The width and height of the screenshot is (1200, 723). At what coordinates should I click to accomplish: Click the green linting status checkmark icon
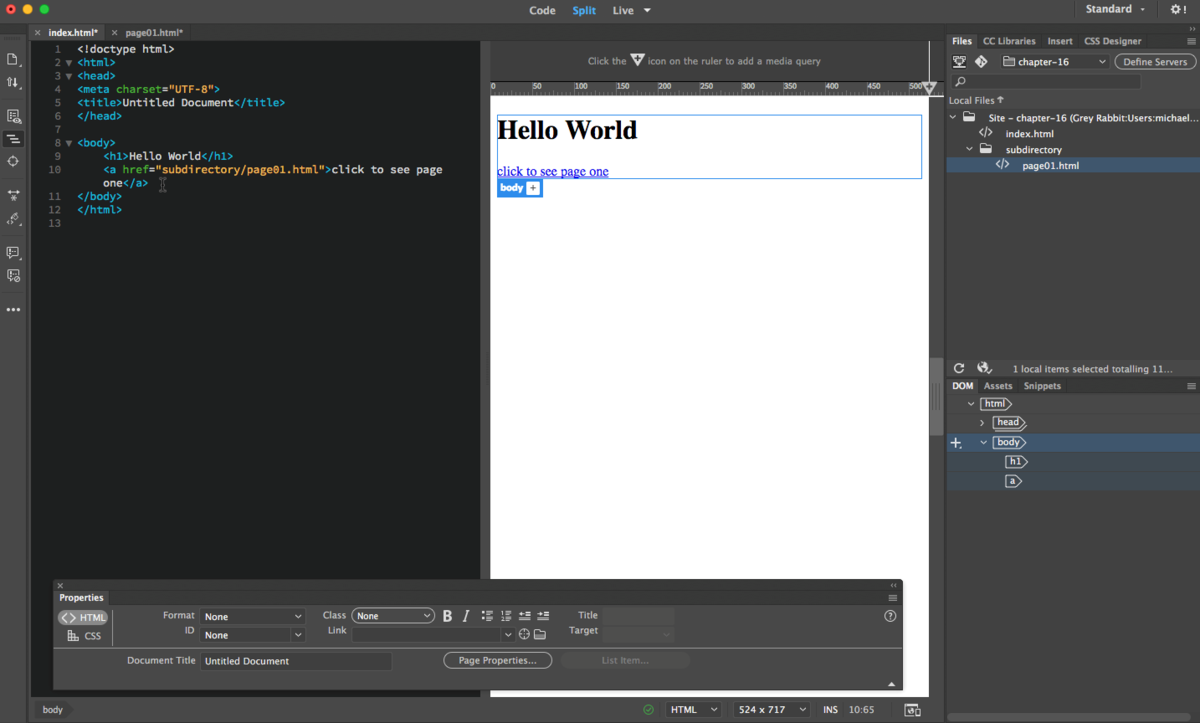[648, 710]
